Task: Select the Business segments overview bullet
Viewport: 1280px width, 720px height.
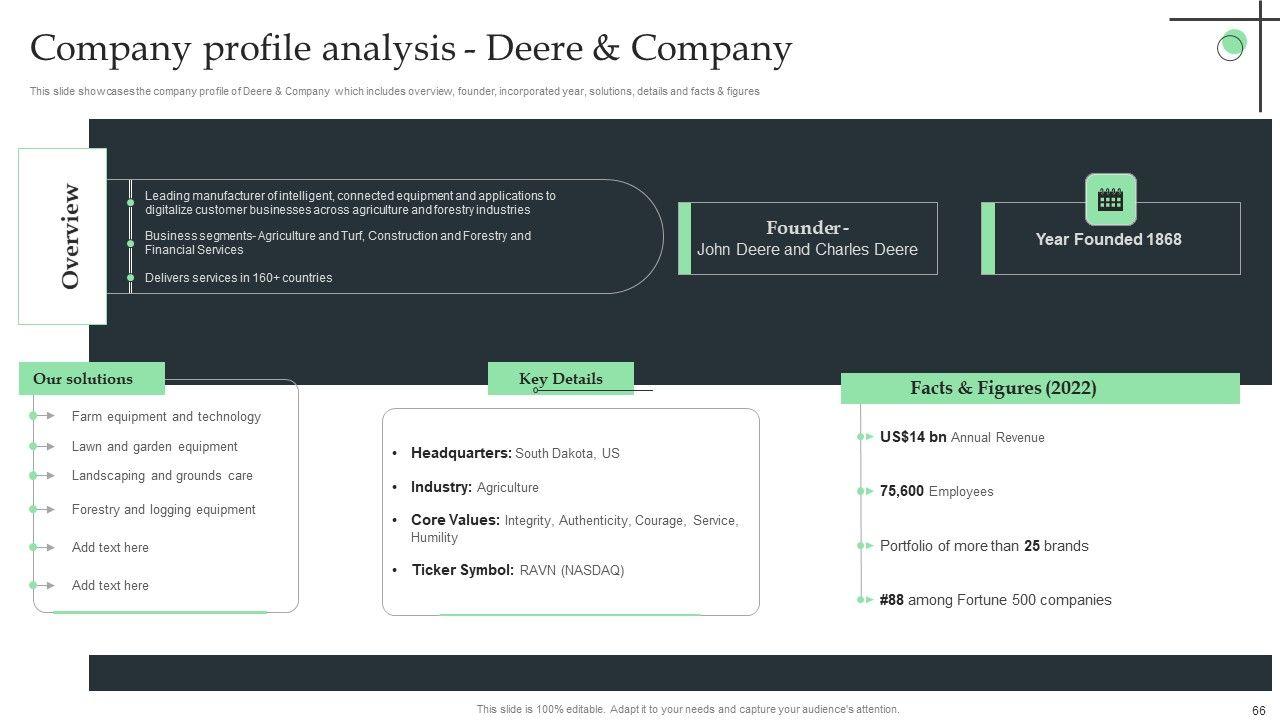Action: (x=338, y=243)
